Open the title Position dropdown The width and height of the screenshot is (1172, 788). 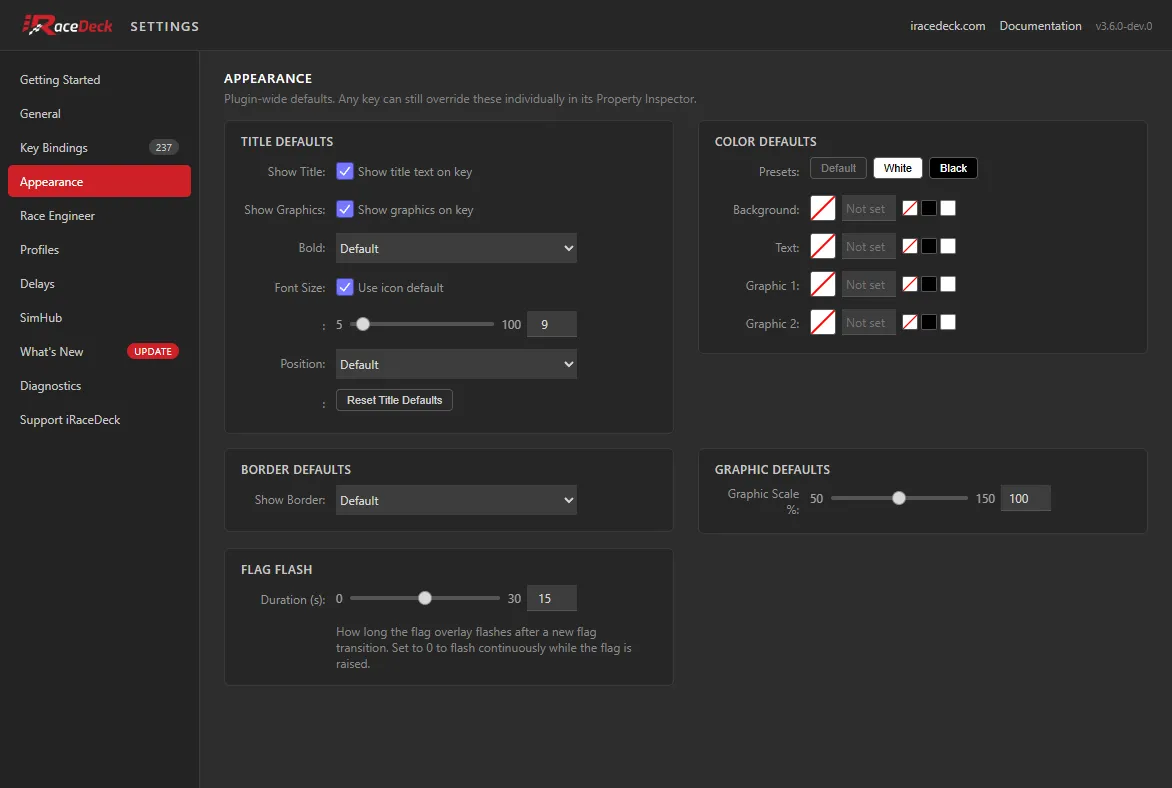coord(456,364)
